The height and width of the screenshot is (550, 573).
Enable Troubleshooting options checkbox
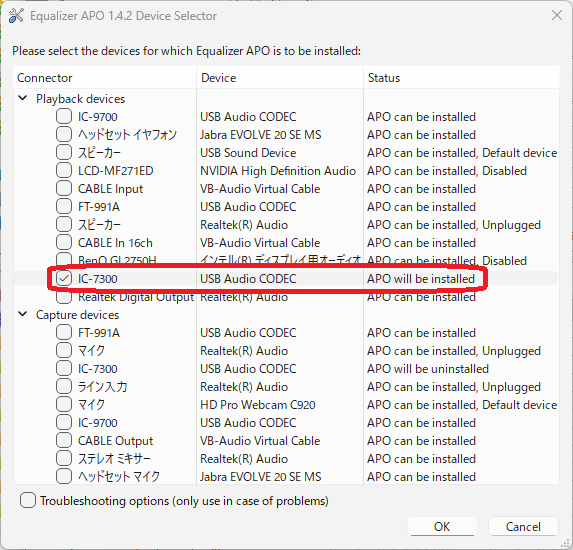coord(28,500)
